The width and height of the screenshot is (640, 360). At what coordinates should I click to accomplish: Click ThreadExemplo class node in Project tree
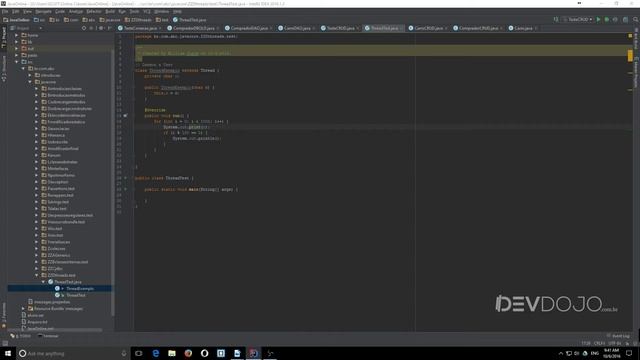click(x=80, y=289)
